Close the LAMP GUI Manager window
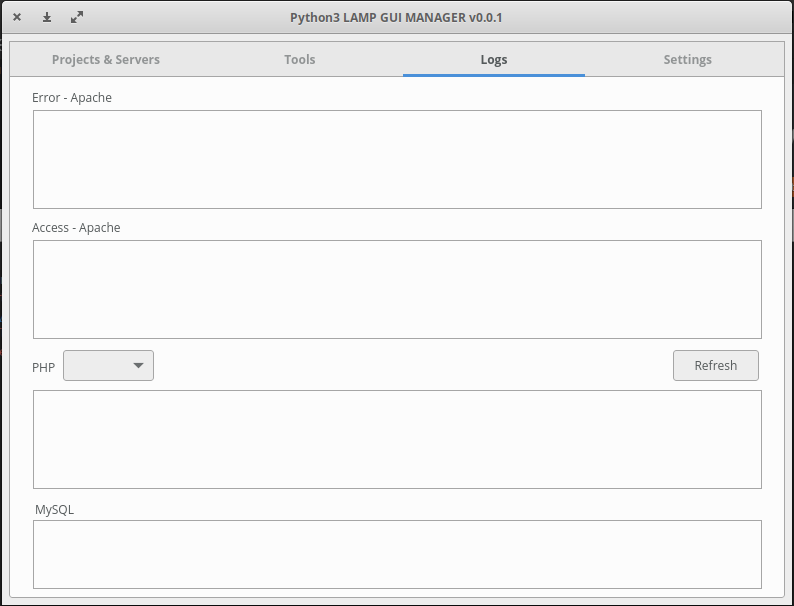 (x=17, y=17)
